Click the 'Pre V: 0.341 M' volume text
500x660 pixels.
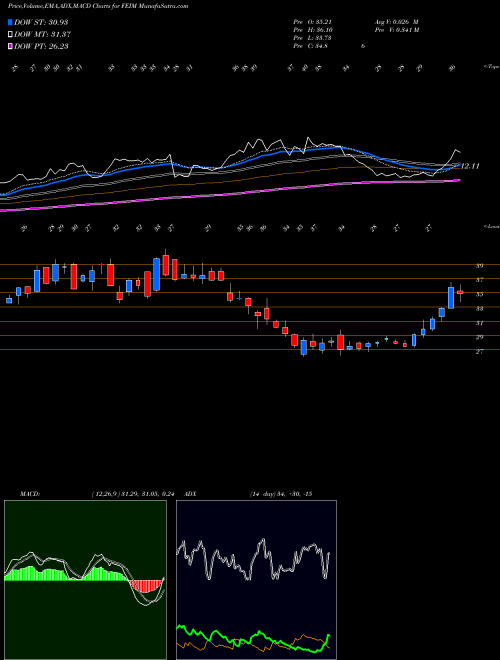coord(396,30)
